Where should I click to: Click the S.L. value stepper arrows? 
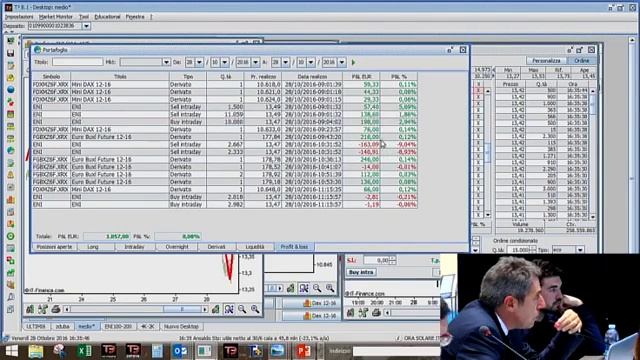tap(392, 260)
